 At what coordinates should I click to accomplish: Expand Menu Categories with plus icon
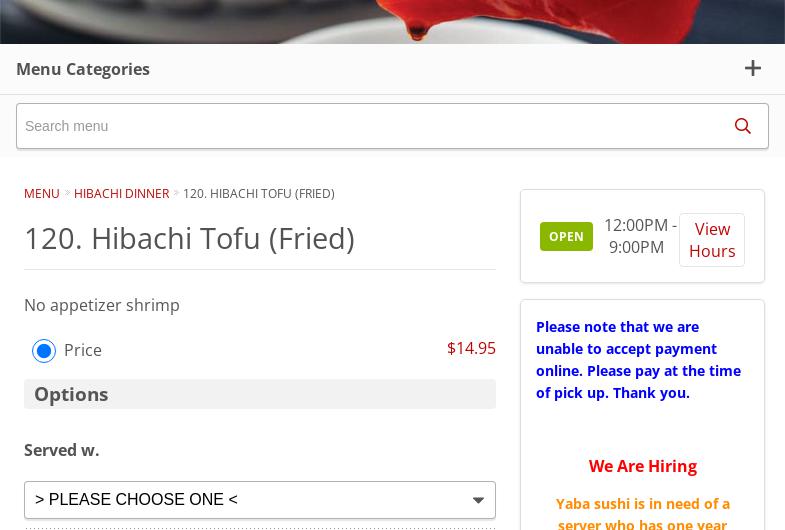pyautogui.click(x=753, y=68)
